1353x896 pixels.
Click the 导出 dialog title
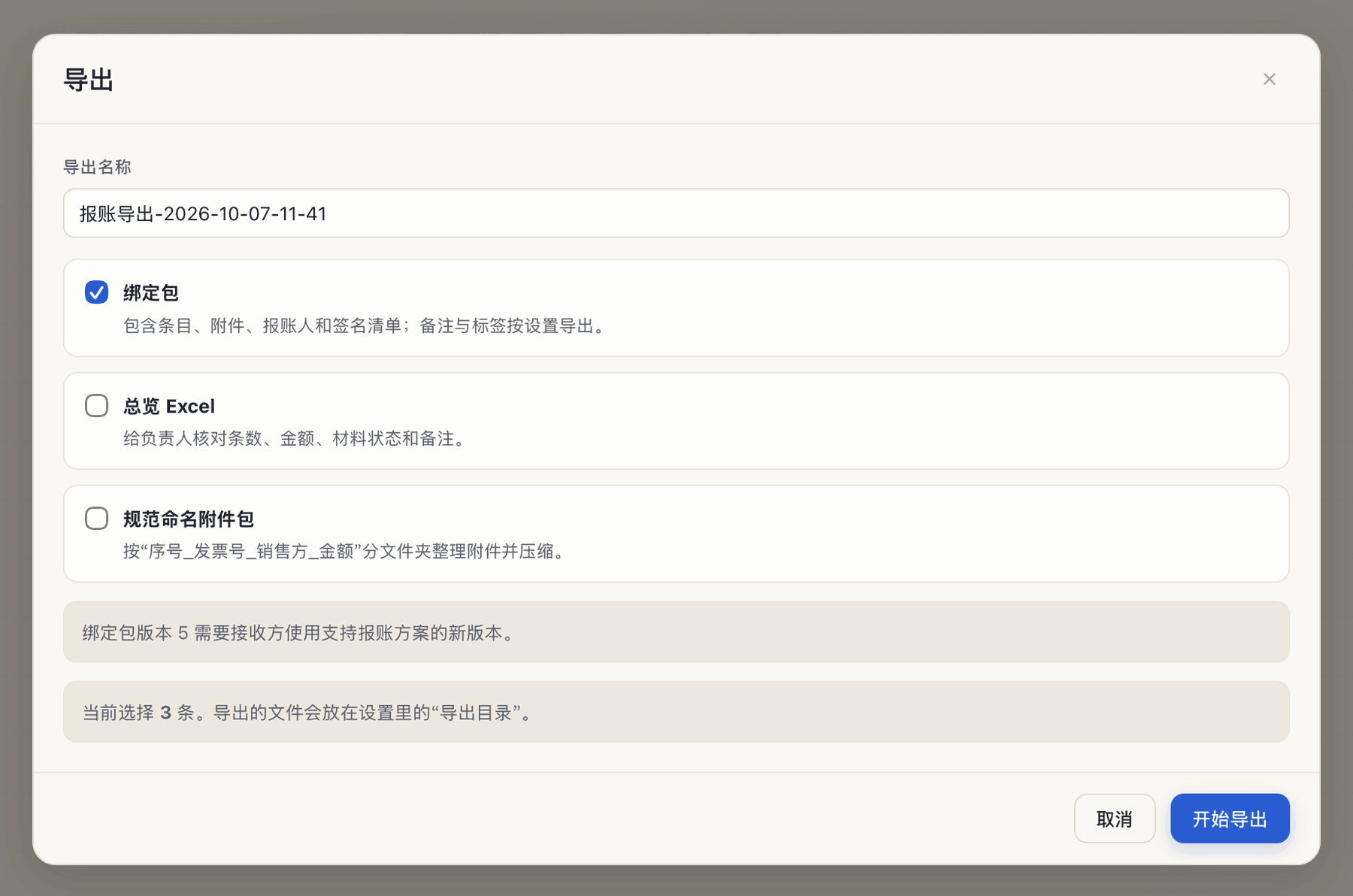tap(89, 80)
